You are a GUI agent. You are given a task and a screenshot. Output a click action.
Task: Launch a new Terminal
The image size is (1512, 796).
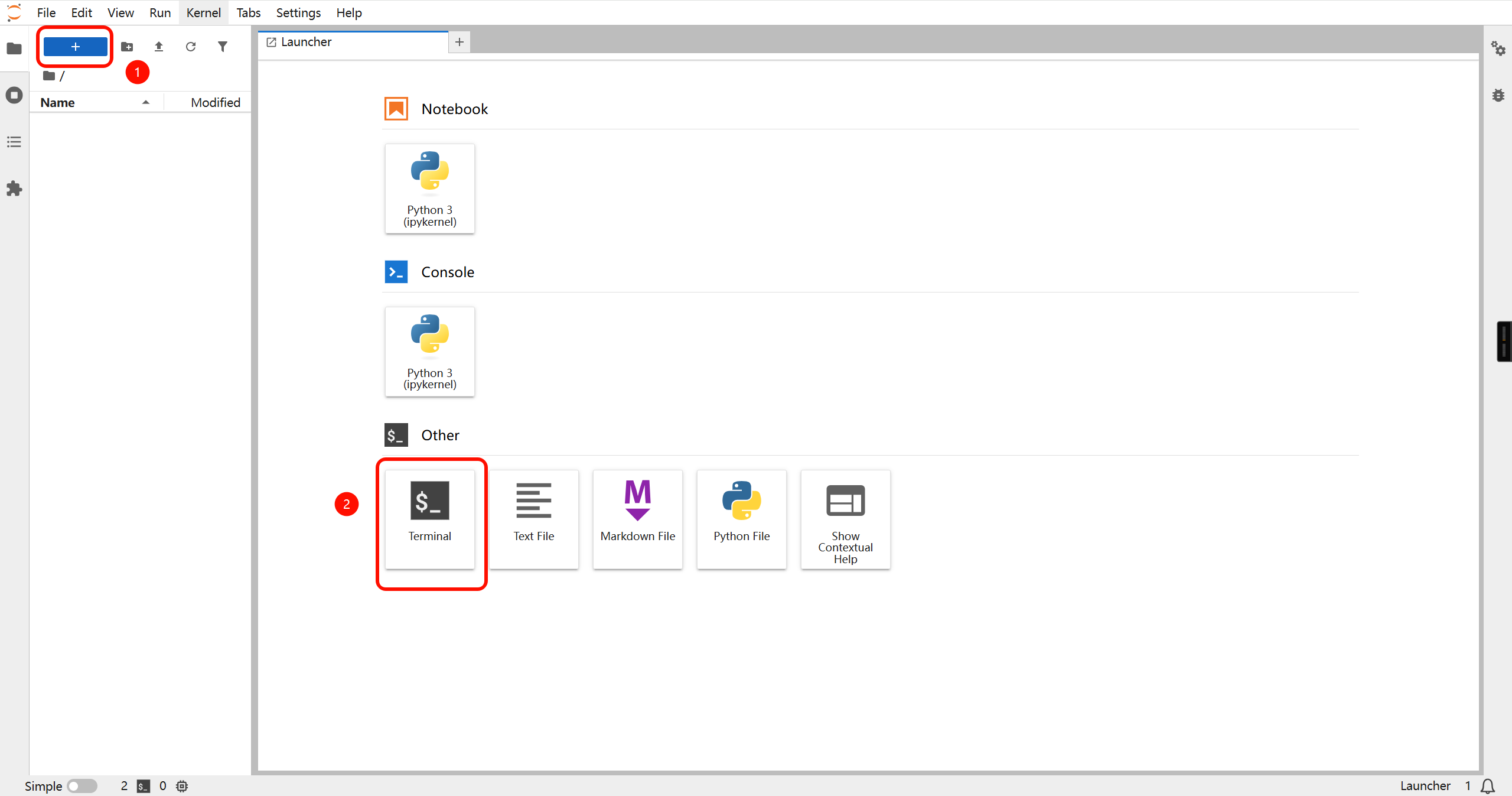click(x=429, y=519)
